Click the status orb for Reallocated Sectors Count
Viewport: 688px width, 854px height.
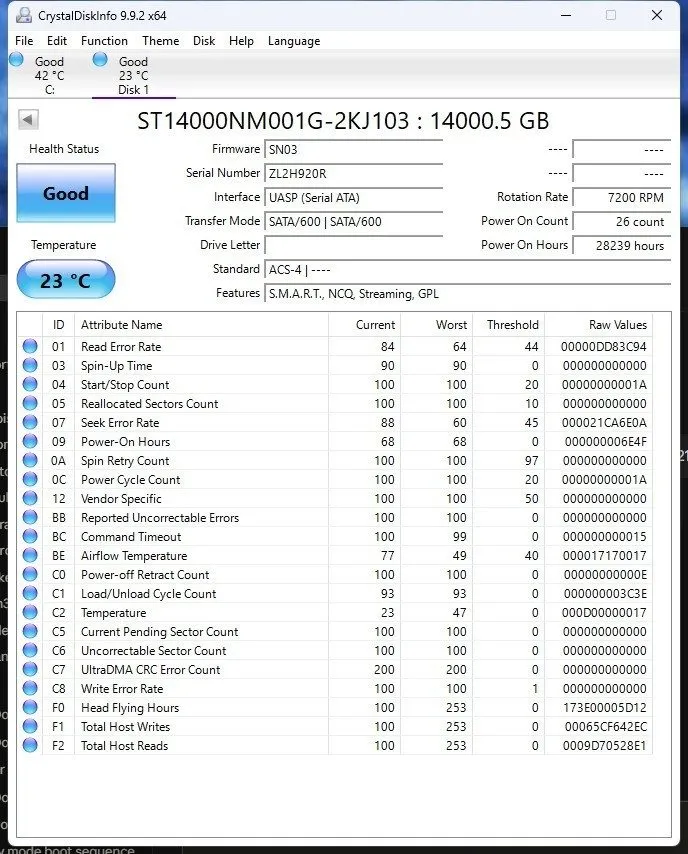(x=30, y=404)
